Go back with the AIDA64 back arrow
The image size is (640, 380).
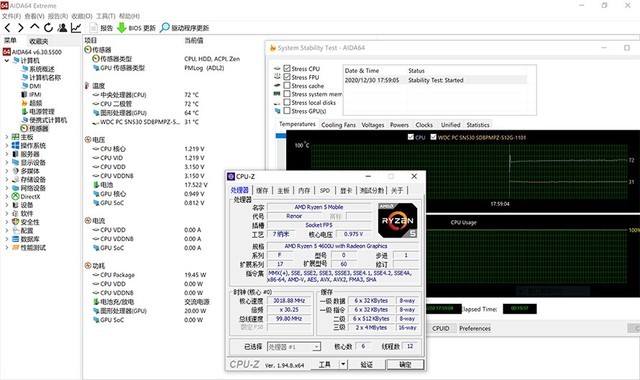tap(7, 28)
